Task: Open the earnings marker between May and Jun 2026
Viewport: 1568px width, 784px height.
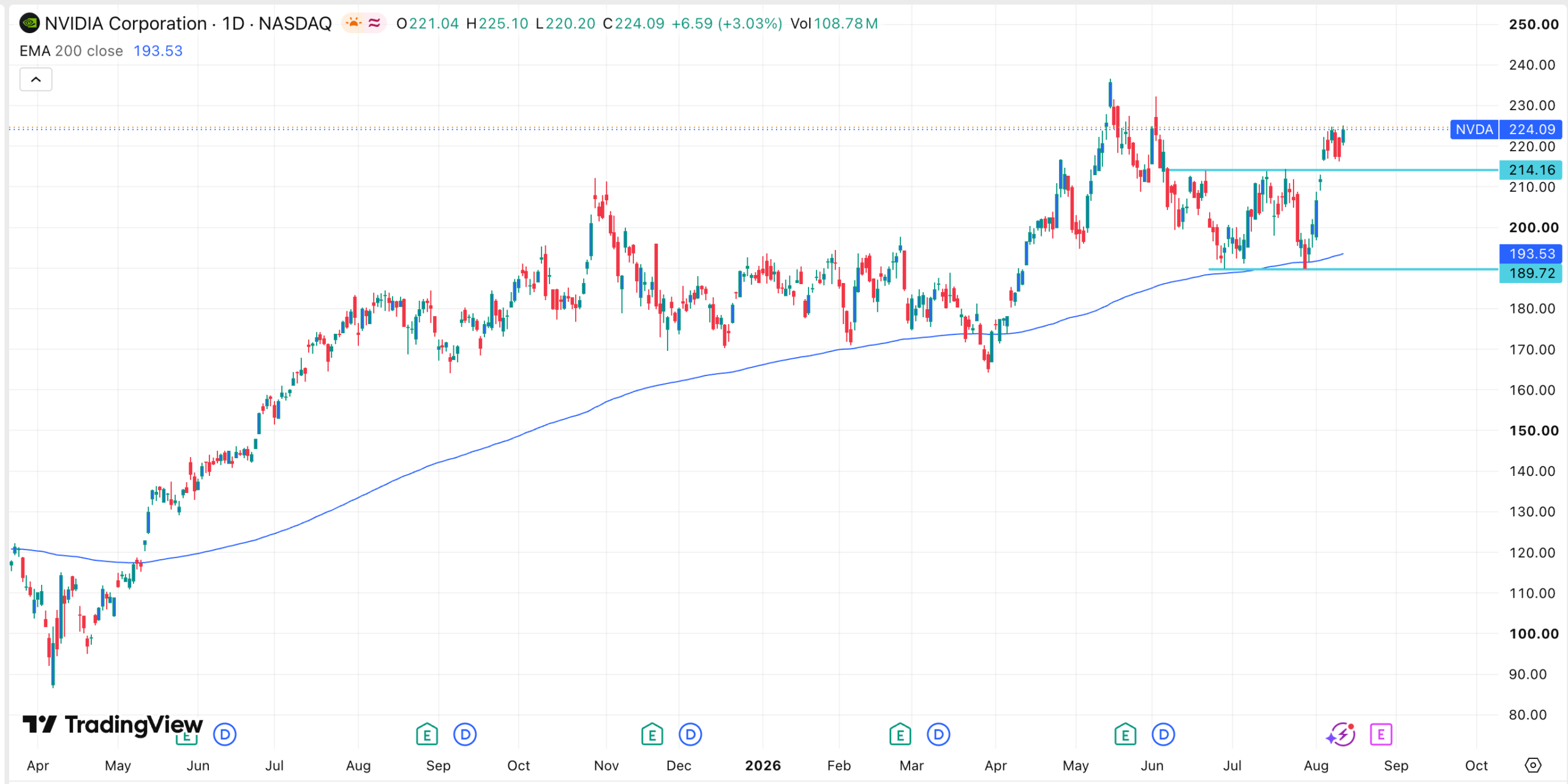Action: pyautogui.click(x=1125, y=734)
